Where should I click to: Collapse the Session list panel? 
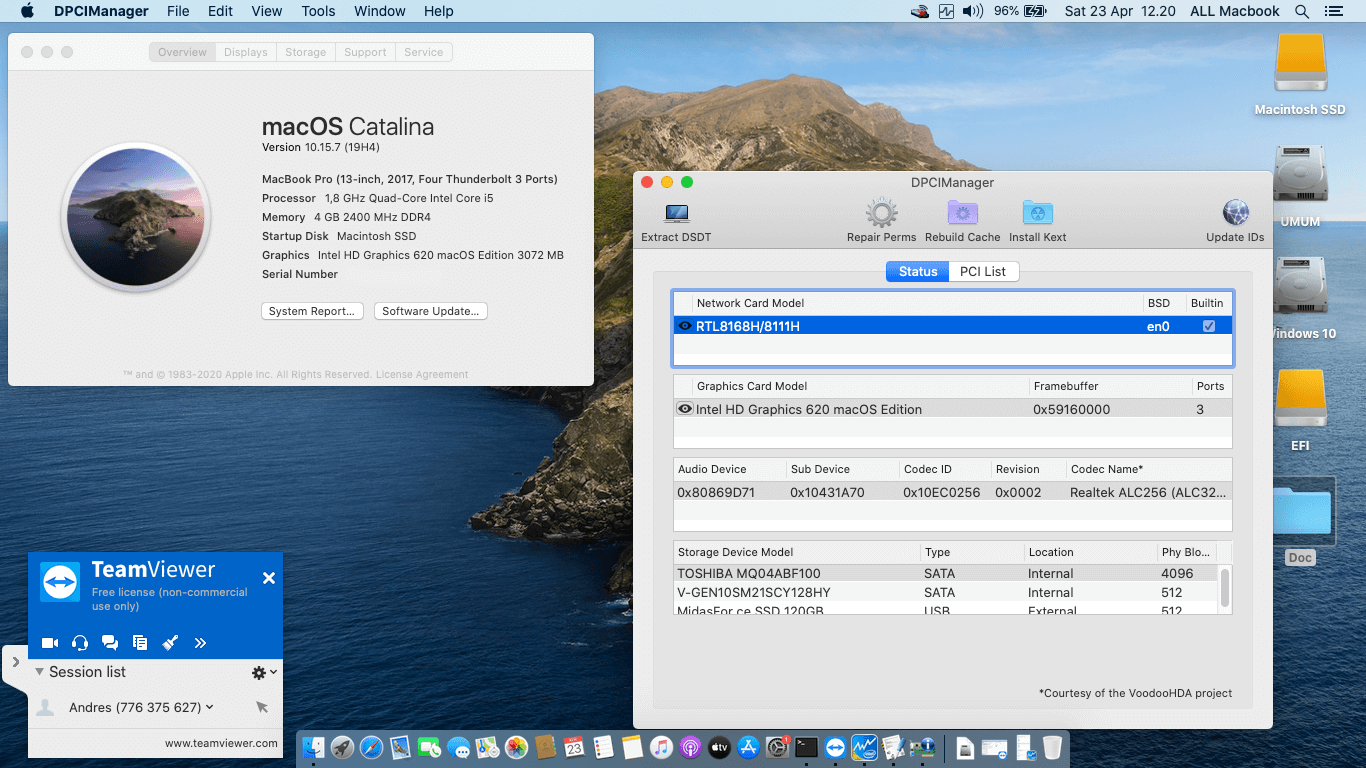point(38,672)
